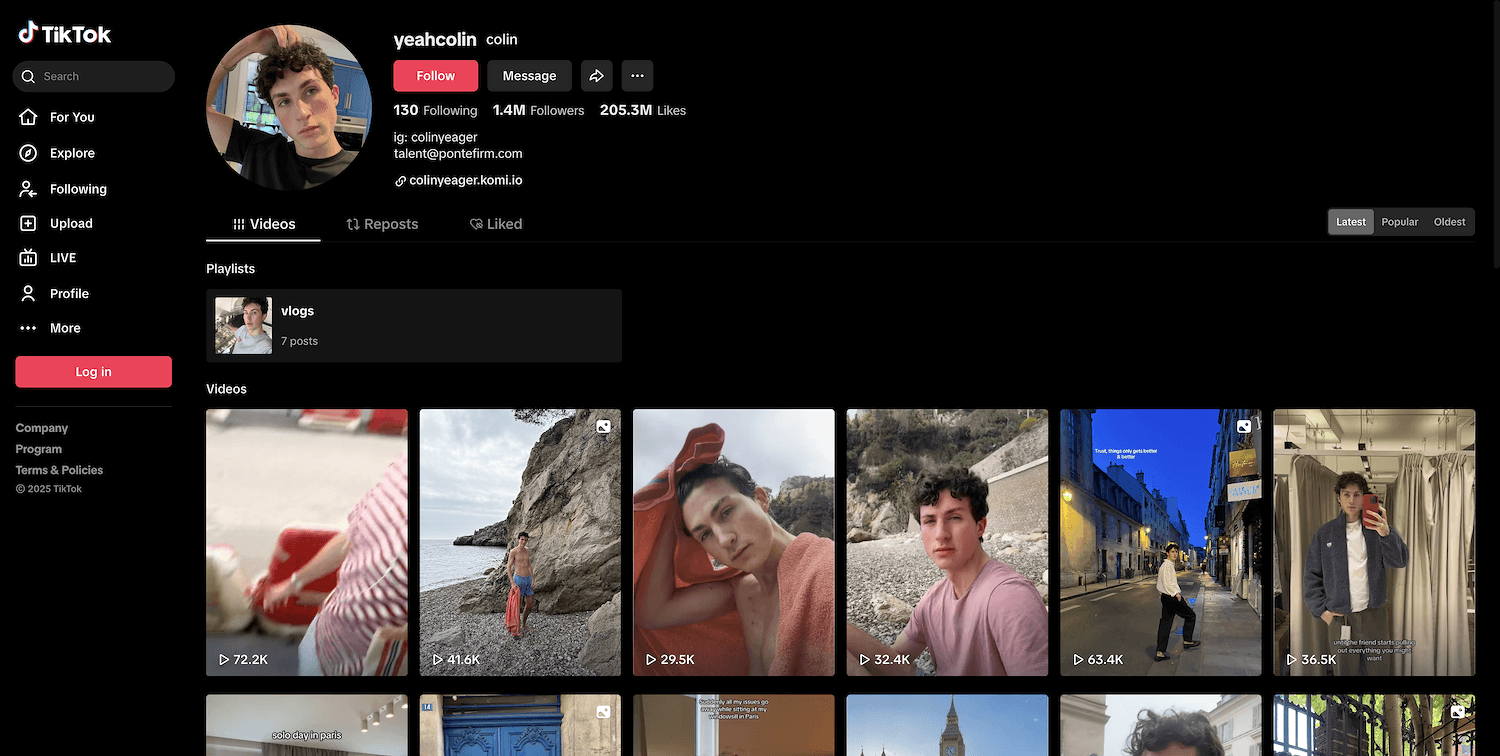Open the colinyeager.komi.io link
The width and height of the screenshot is (1500, 756).
[x=465, y=181]
